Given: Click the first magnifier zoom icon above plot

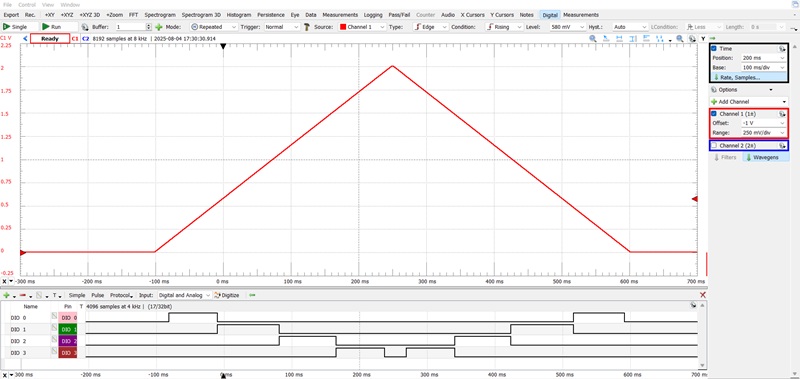Looking at the screenshot, I should click(593, 38).
